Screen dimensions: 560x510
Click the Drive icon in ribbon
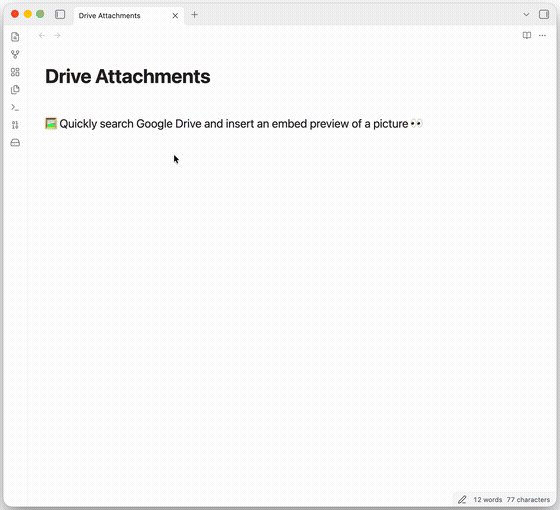[15, 143]
